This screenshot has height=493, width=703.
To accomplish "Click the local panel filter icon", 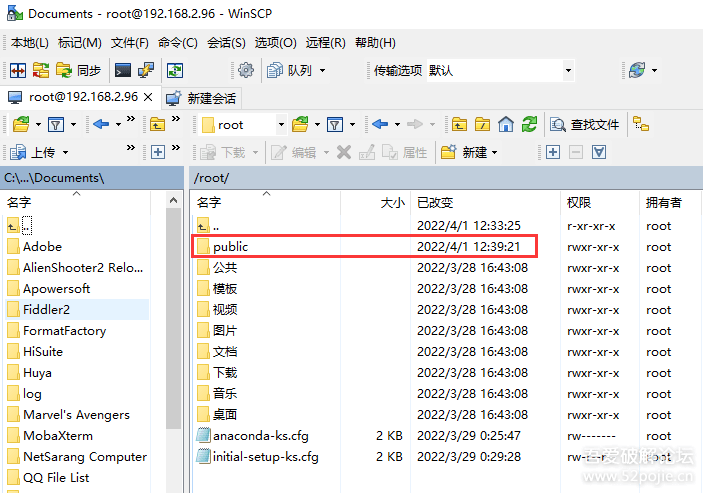I will pyautogui.click(x=56, y=124).
